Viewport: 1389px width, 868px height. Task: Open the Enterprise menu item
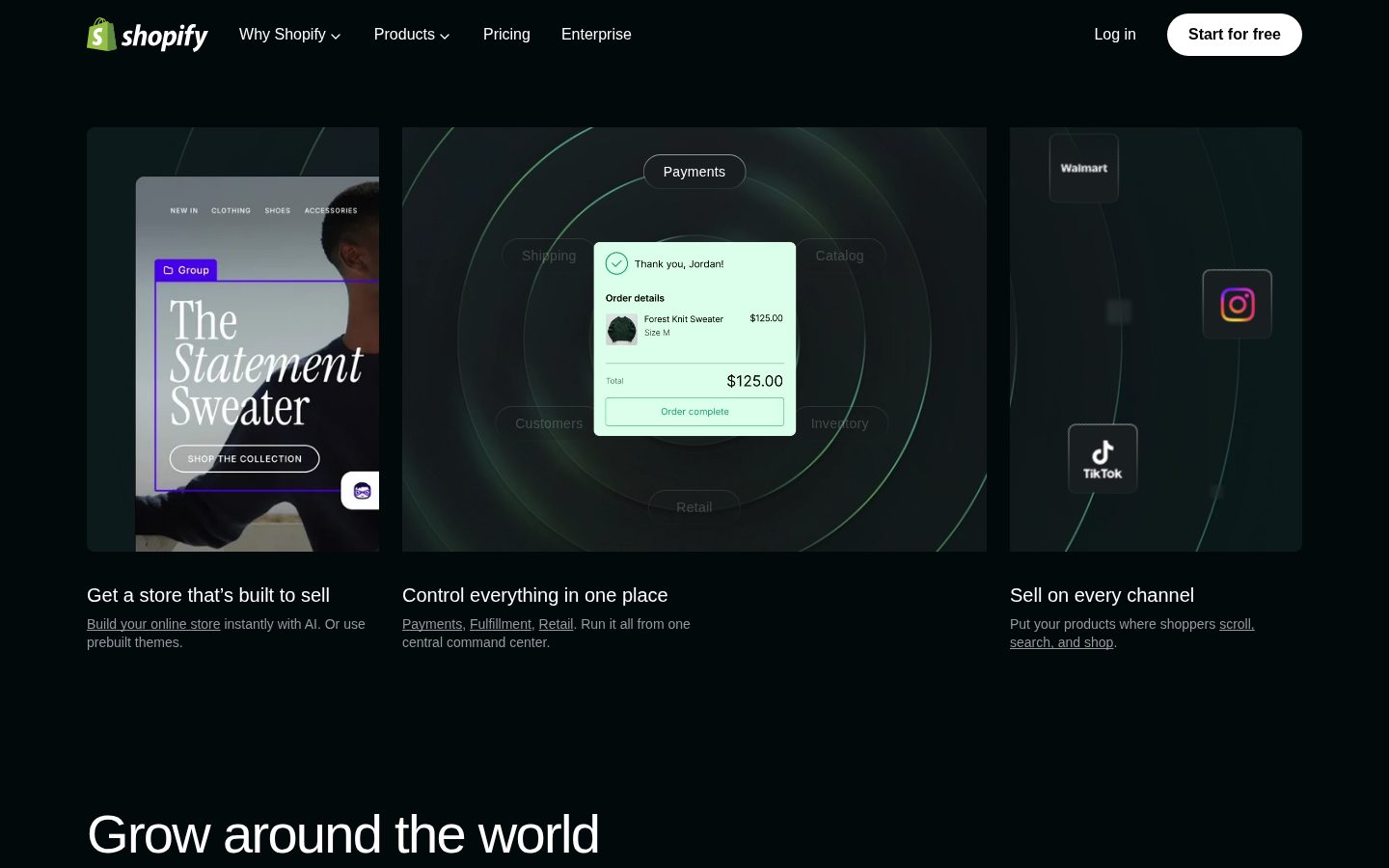596,35
